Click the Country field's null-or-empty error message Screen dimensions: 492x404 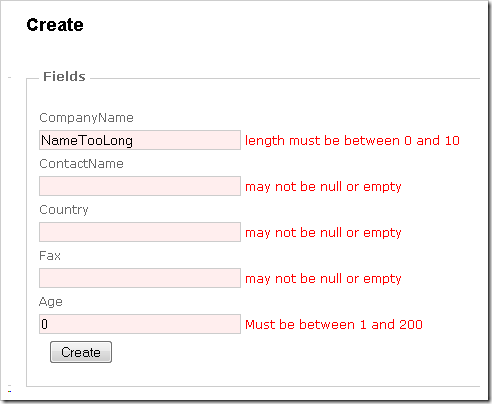tap(323, 233)
